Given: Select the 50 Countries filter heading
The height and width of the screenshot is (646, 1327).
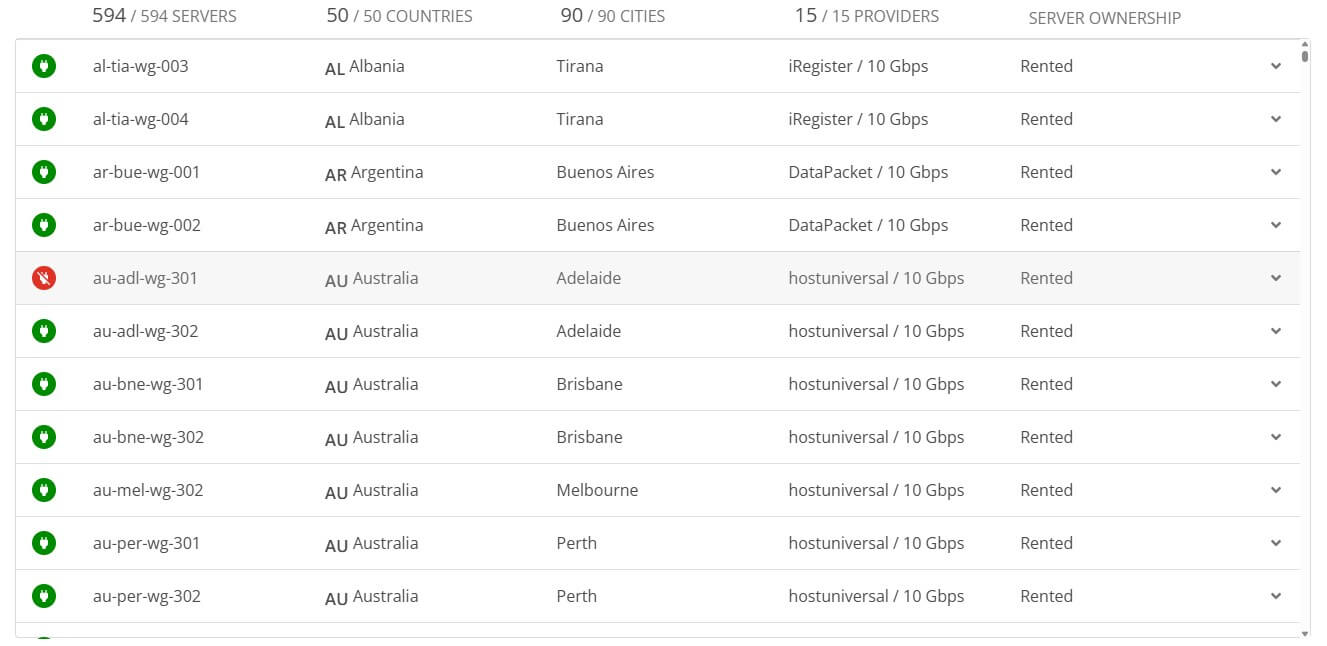Looking at the screenshot, I should tap(399, 16).
